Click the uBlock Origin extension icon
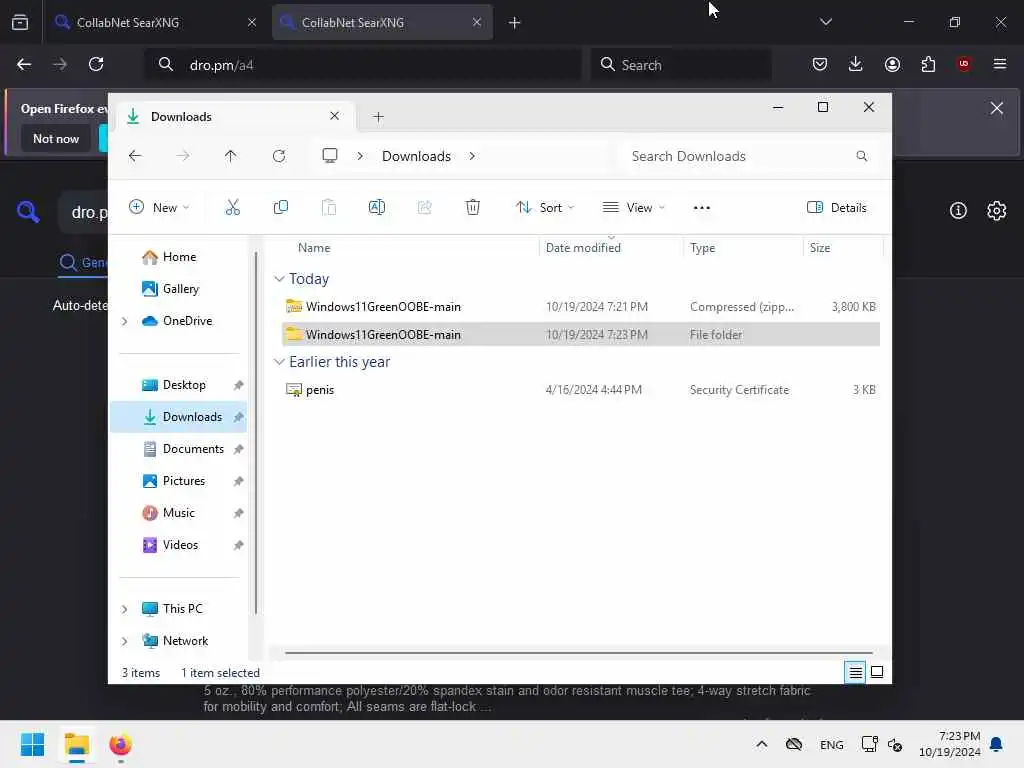1024x768 pixels. (964, 64)
